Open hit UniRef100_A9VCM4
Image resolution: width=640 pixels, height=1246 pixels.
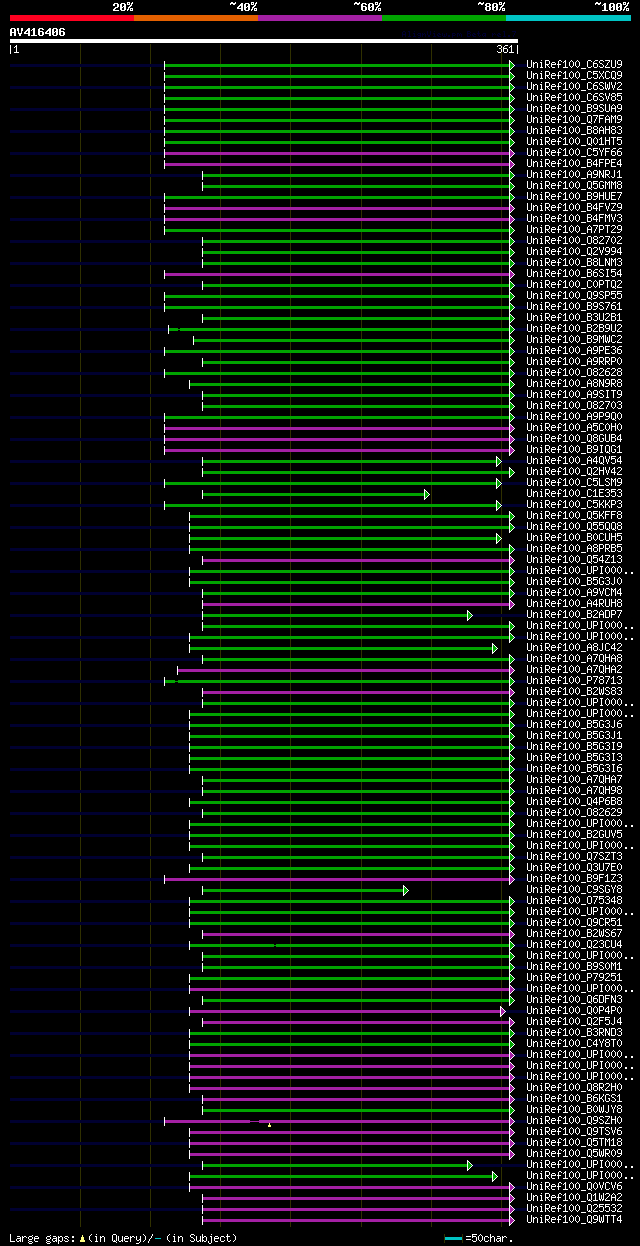pyautogui.click(x=574, y=593)
